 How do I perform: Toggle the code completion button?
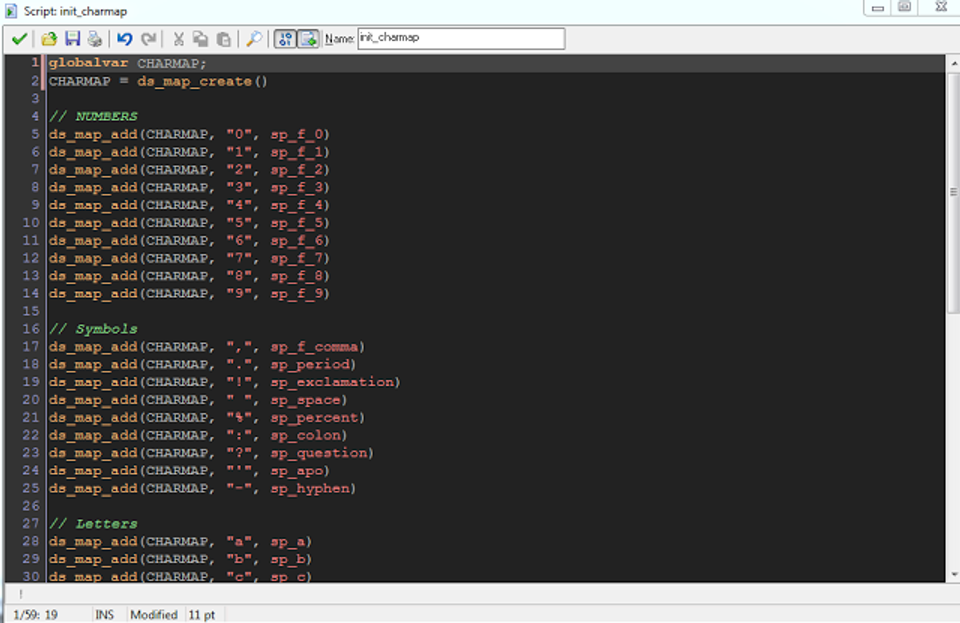click(285, 39)
